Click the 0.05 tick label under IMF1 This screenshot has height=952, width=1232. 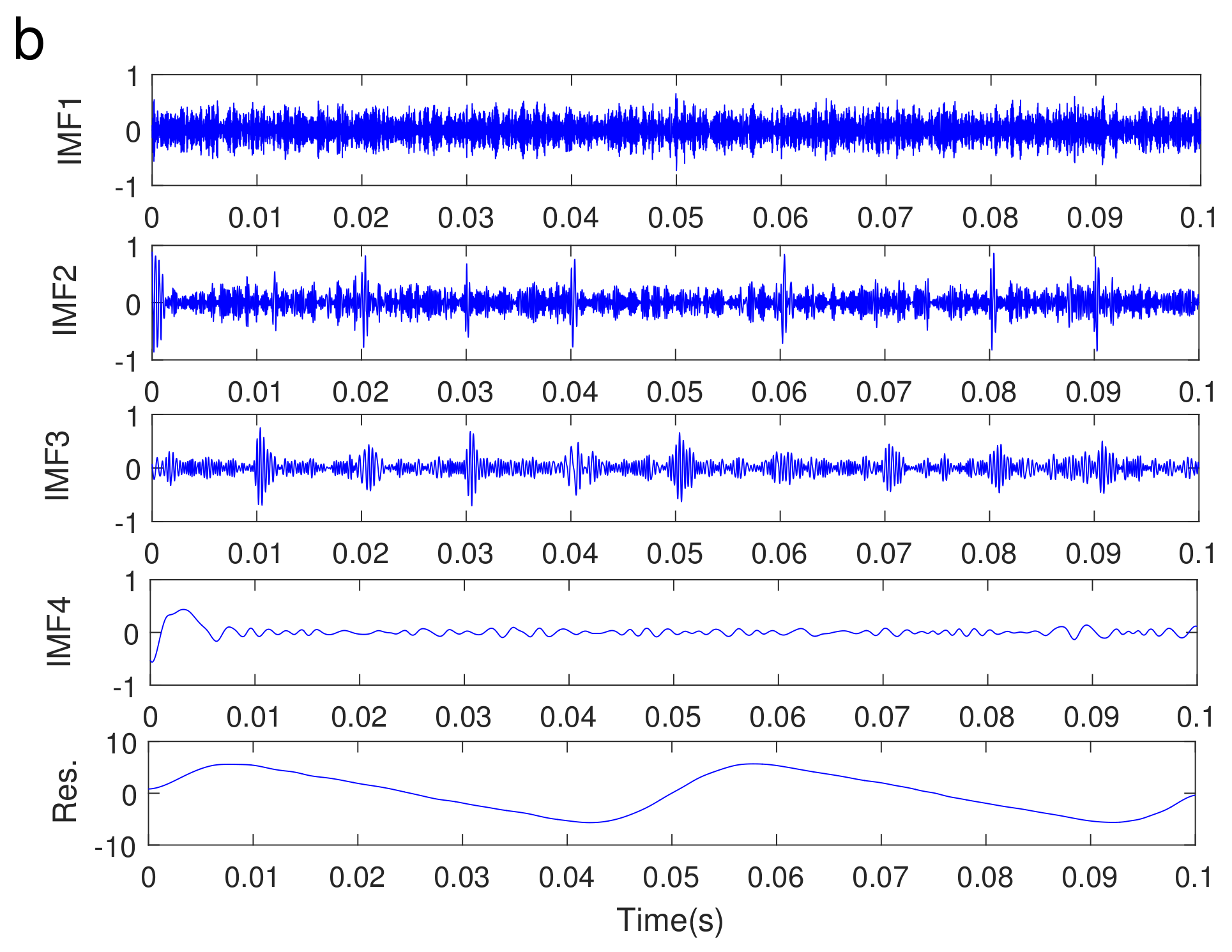(675, 218)
